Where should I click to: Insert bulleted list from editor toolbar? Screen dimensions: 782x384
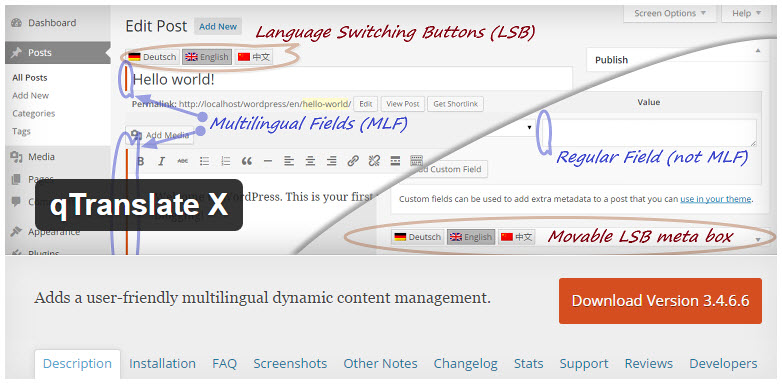[204, 161]
